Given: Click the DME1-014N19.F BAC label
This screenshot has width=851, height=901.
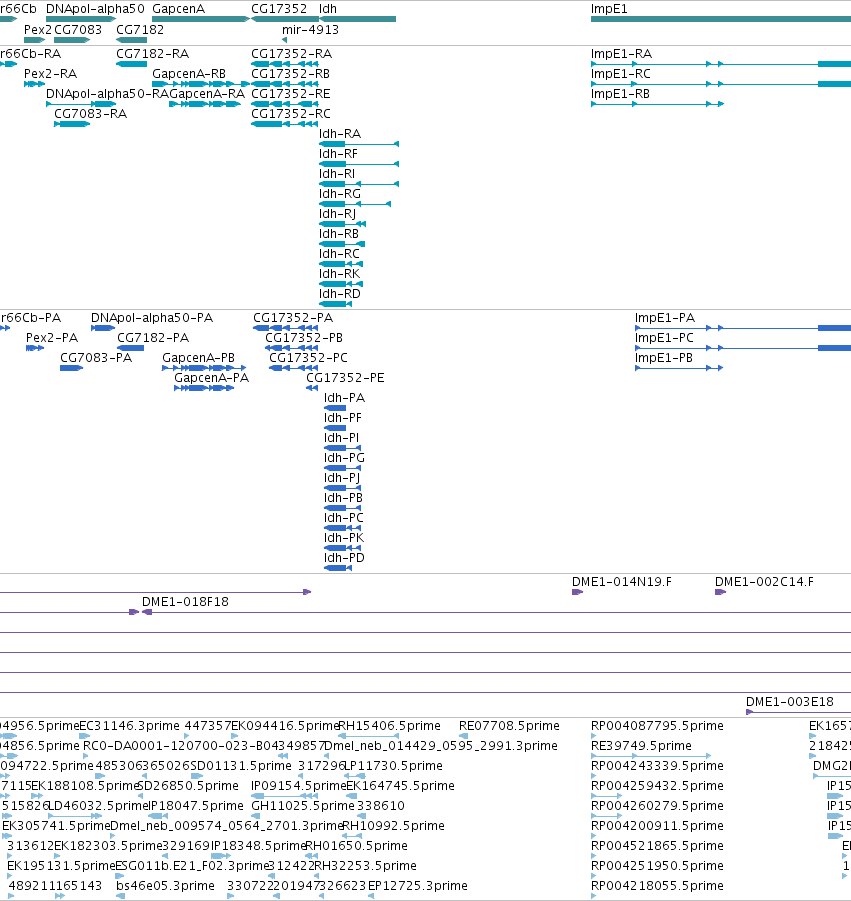Looking at the screenshot, I should coord(622,582).
